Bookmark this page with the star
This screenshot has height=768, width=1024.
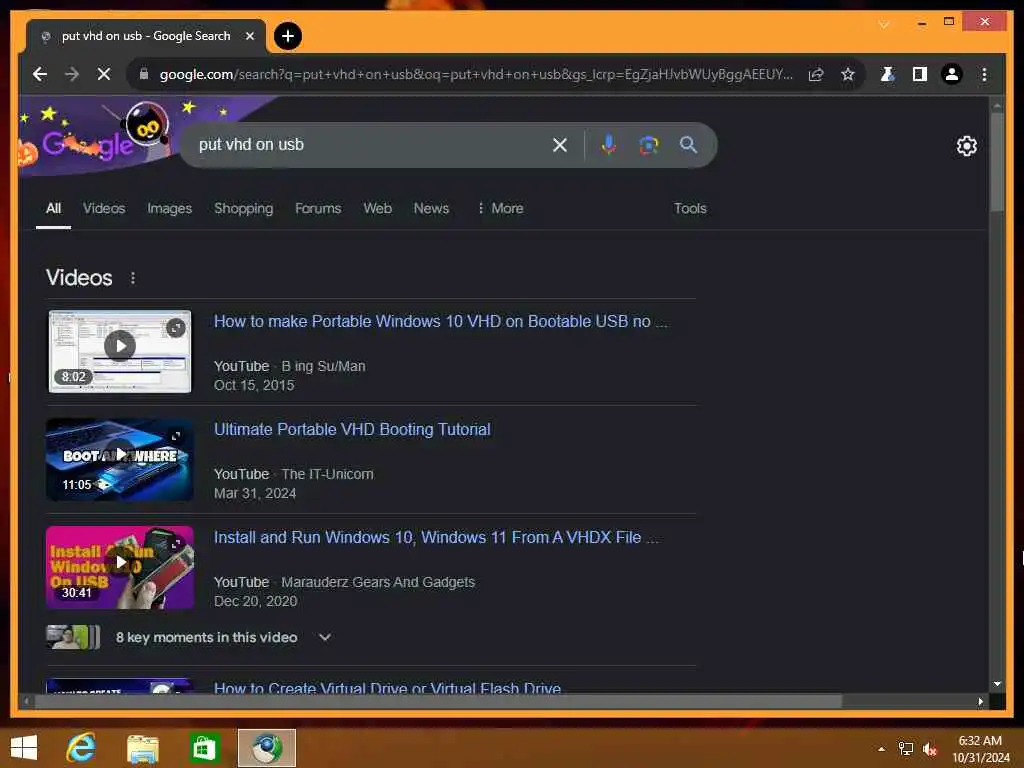(848, 74)
